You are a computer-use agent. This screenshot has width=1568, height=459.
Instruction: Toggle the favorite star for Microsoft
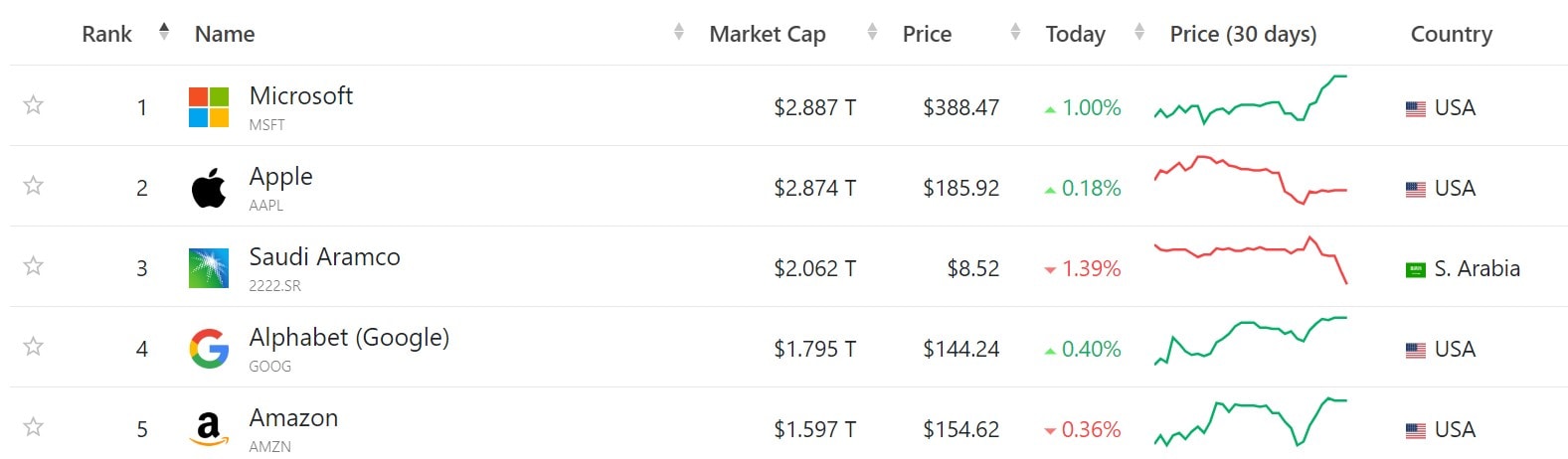[x=34, y=105]
